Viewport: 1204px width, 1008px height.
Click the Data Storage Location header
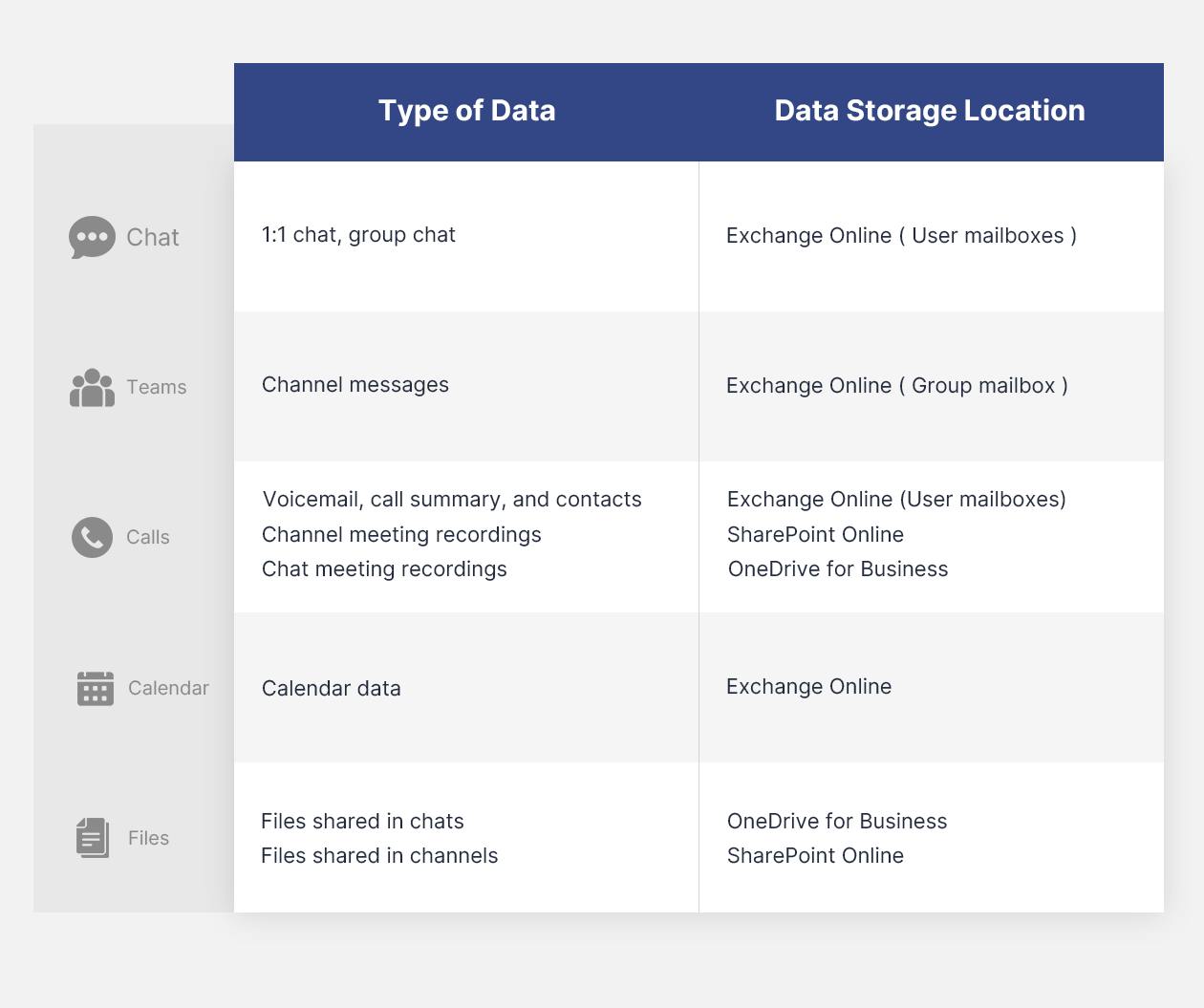tap(930, 111)
